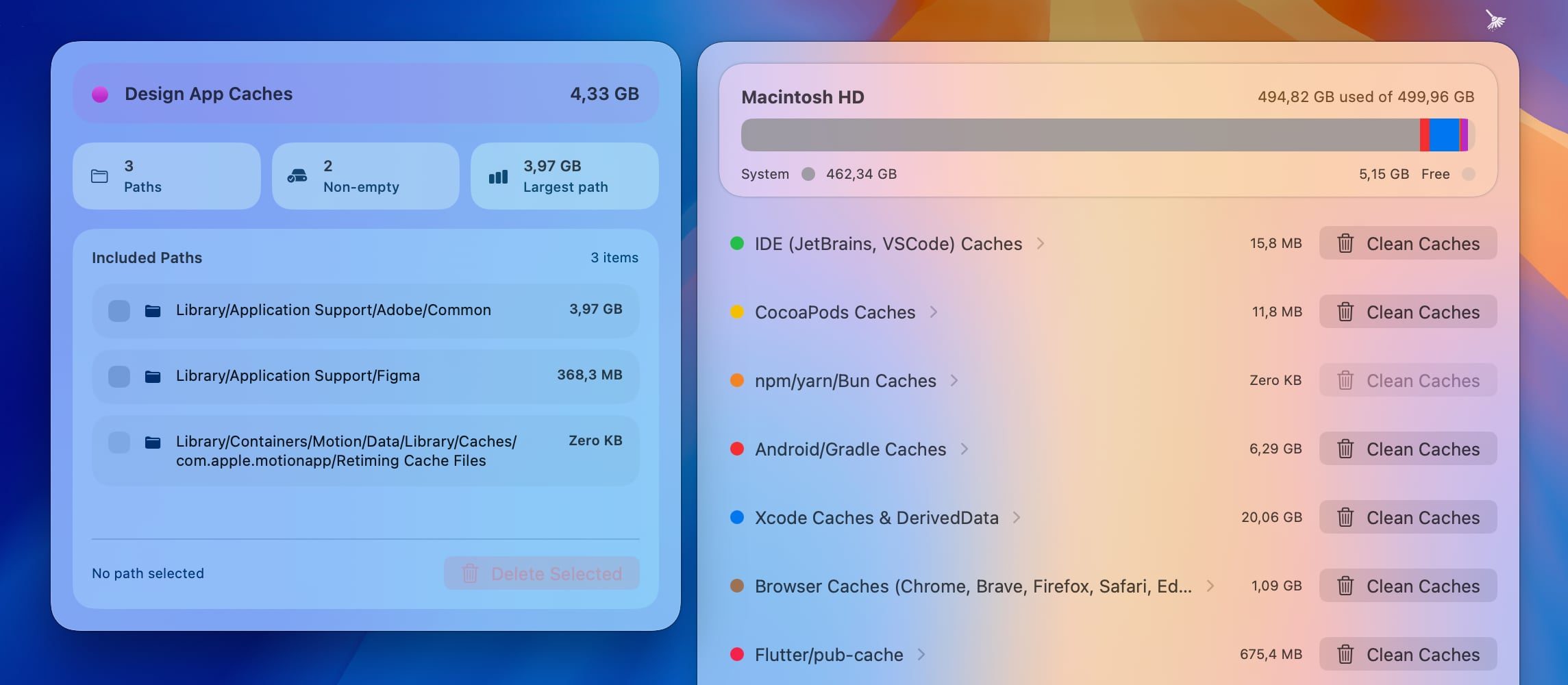Click the Free legend dot
Screen dimensions: 1568x685
click(1468, 174)
